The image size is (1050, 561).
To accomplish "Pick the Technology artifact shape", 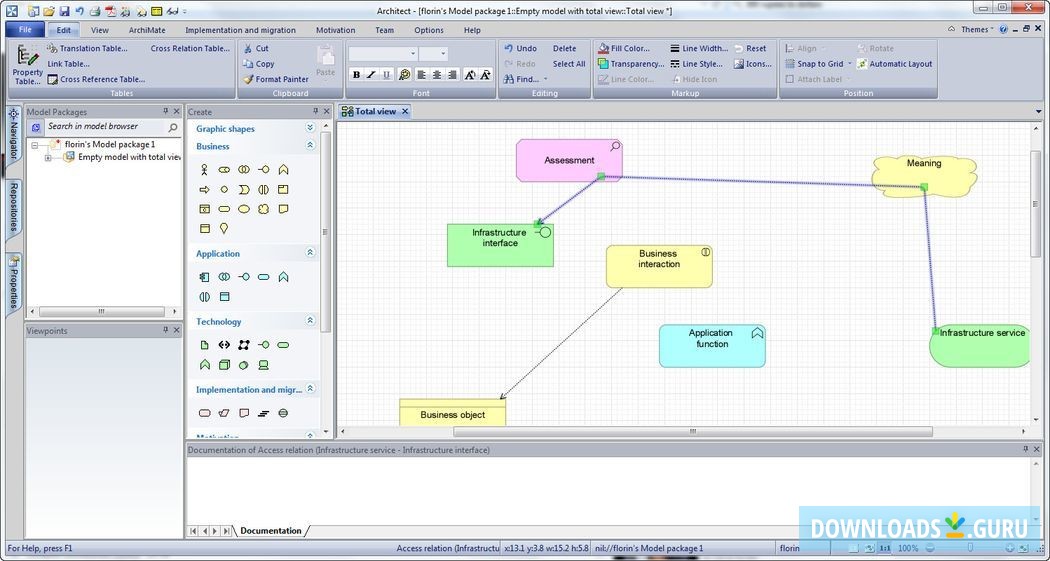I will [204, 345].
